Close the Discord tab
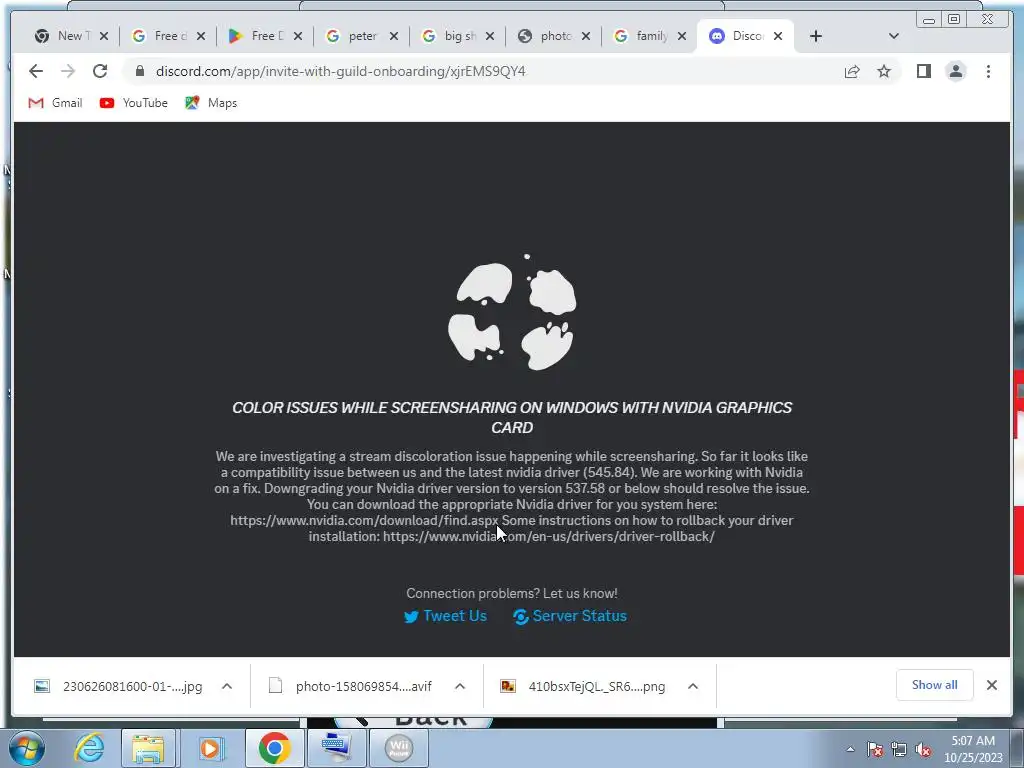 tap(778, 36)
